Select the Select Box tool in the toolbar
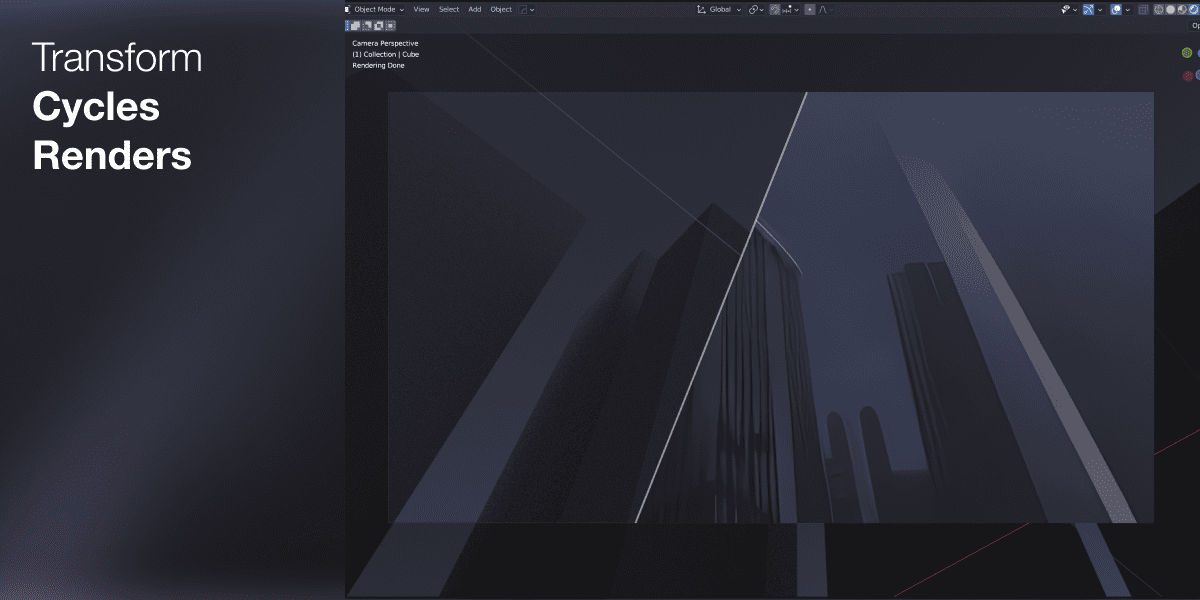 coord(352,25)
